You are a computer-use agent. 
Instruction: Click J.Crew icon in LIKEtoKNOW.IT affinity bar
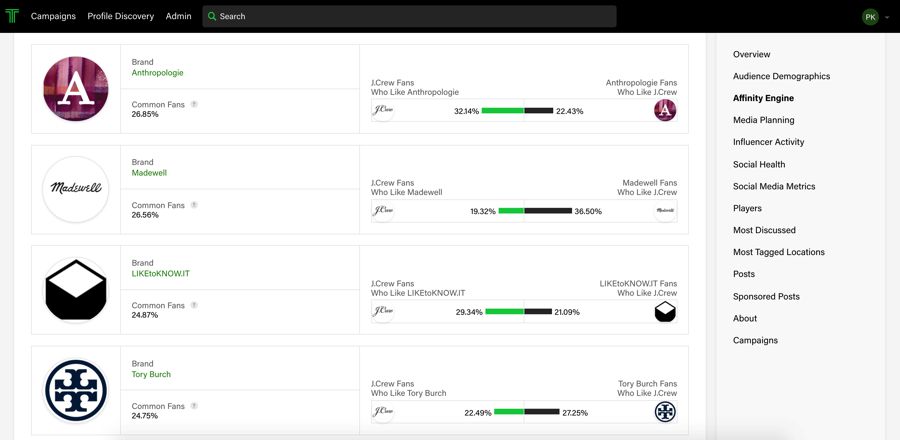(x=382, y=311)
